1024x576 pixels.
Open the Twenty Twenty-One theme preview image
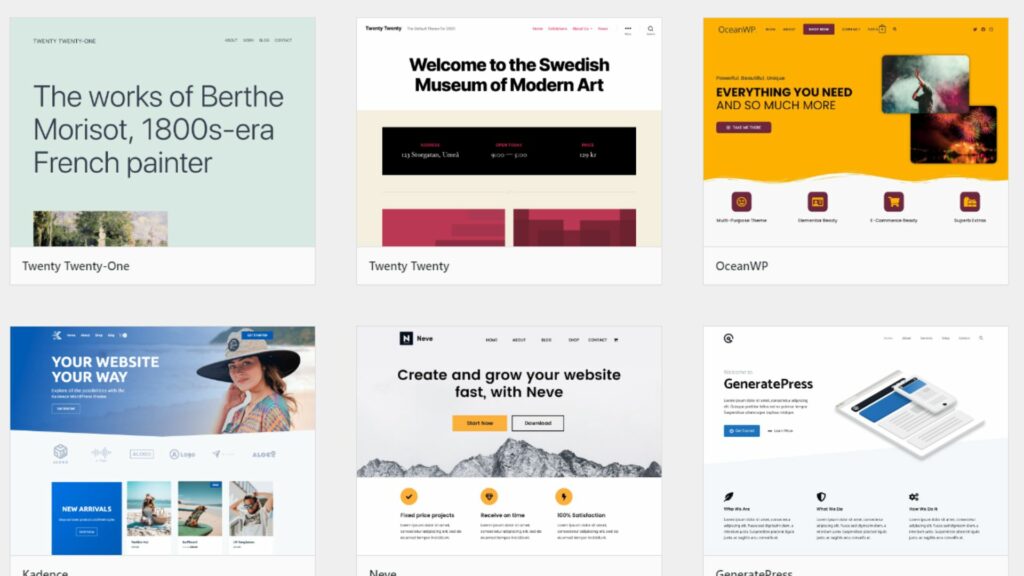coord(163,132)
